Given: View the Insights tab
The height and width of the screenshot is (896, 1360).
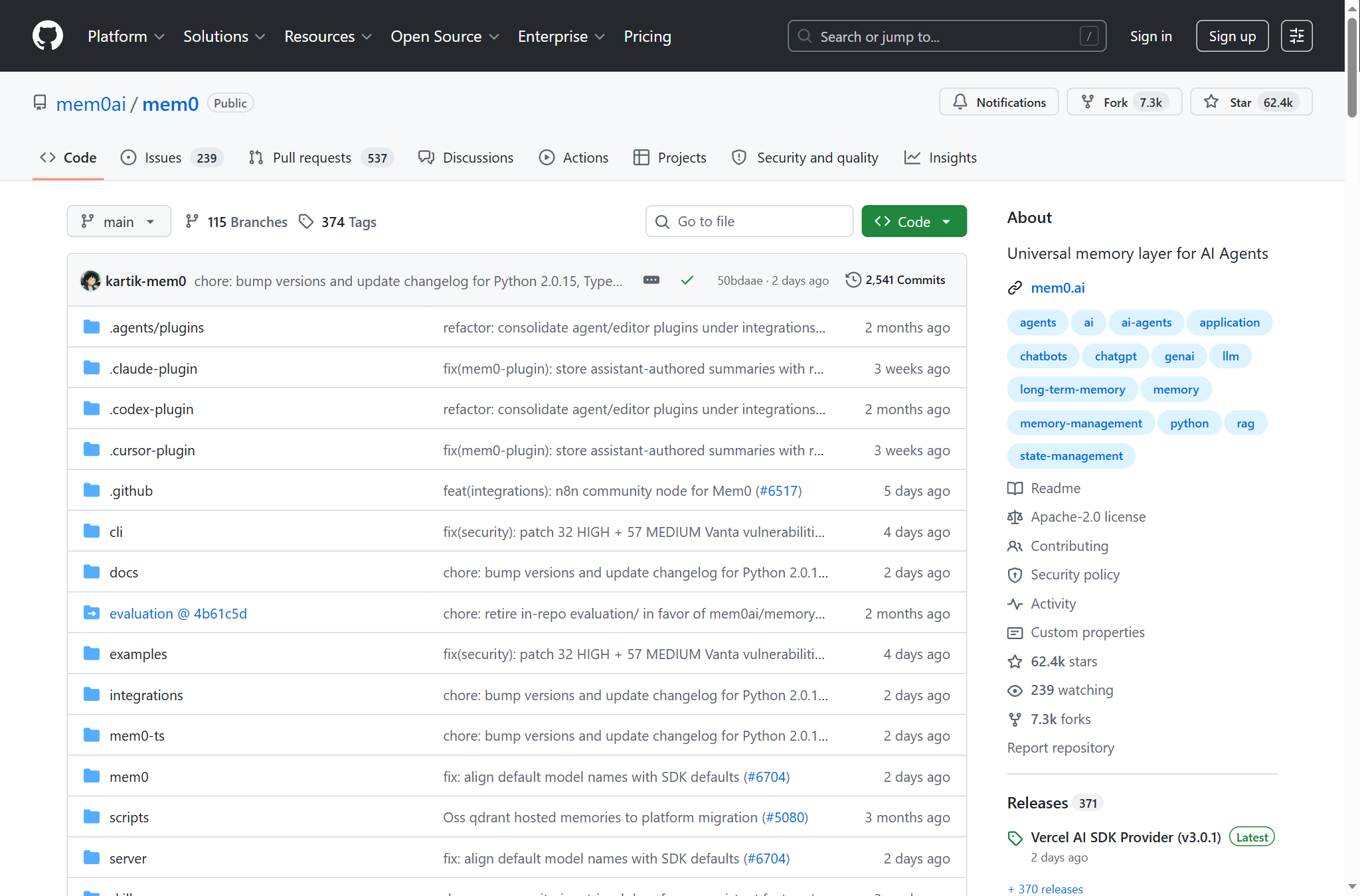Looking at the screenshot, I should tap(940, 158).
